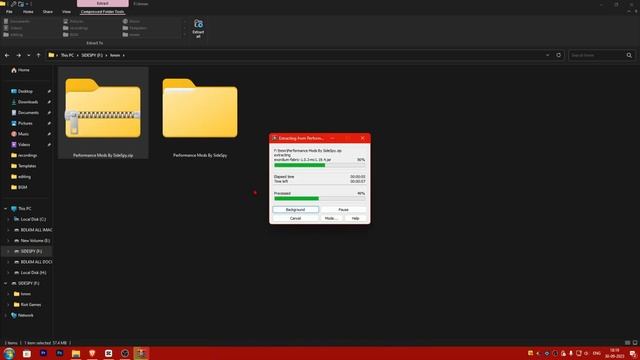Screen dimensions: 640x360
Task: Go forward with the Forward arrow
Action: (x=18, y=55)
